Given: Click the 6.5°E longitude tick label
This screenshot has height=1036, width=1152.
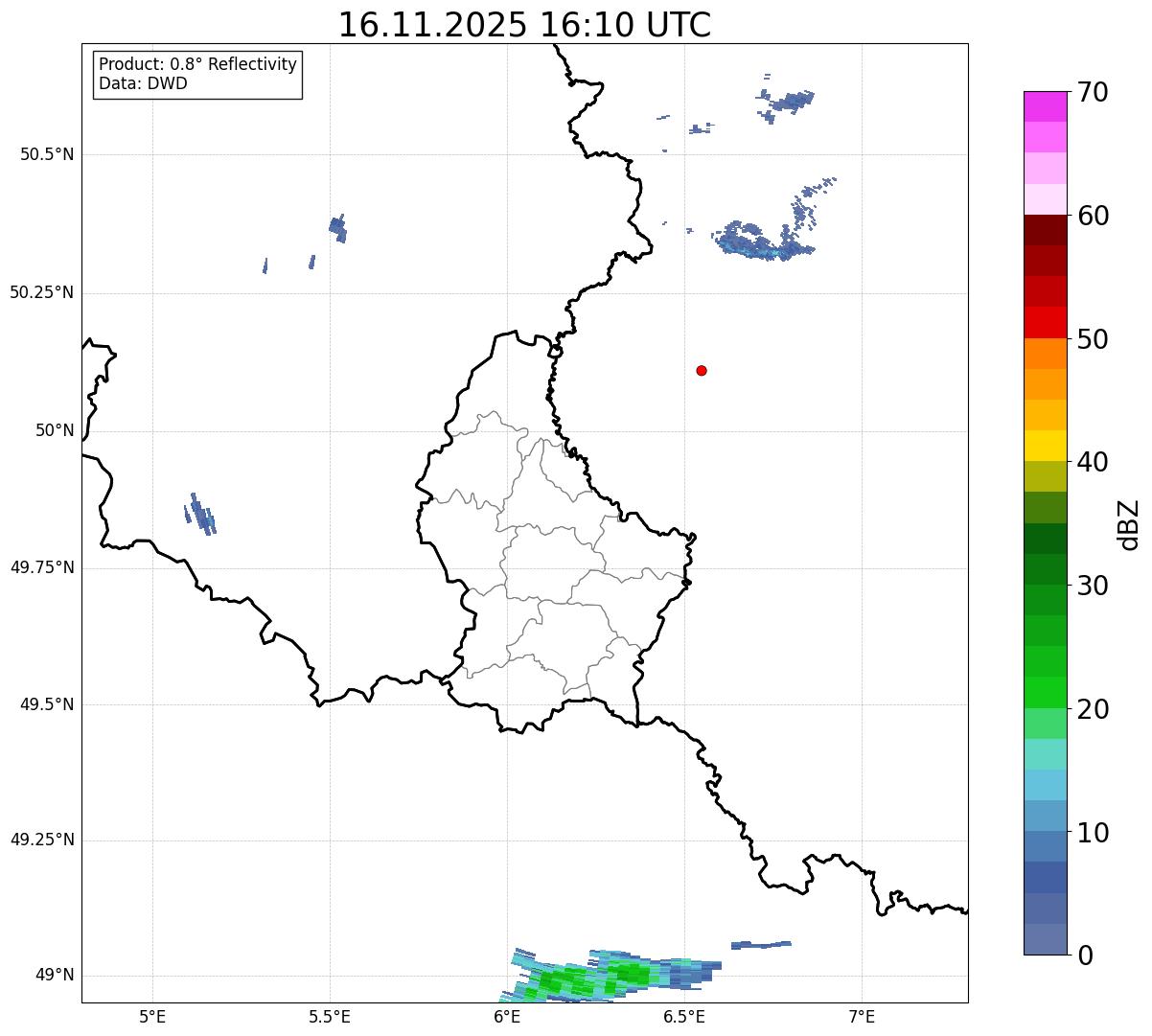Looking at the screenshot, I should pyautogui.click(x=684, y=1016).
